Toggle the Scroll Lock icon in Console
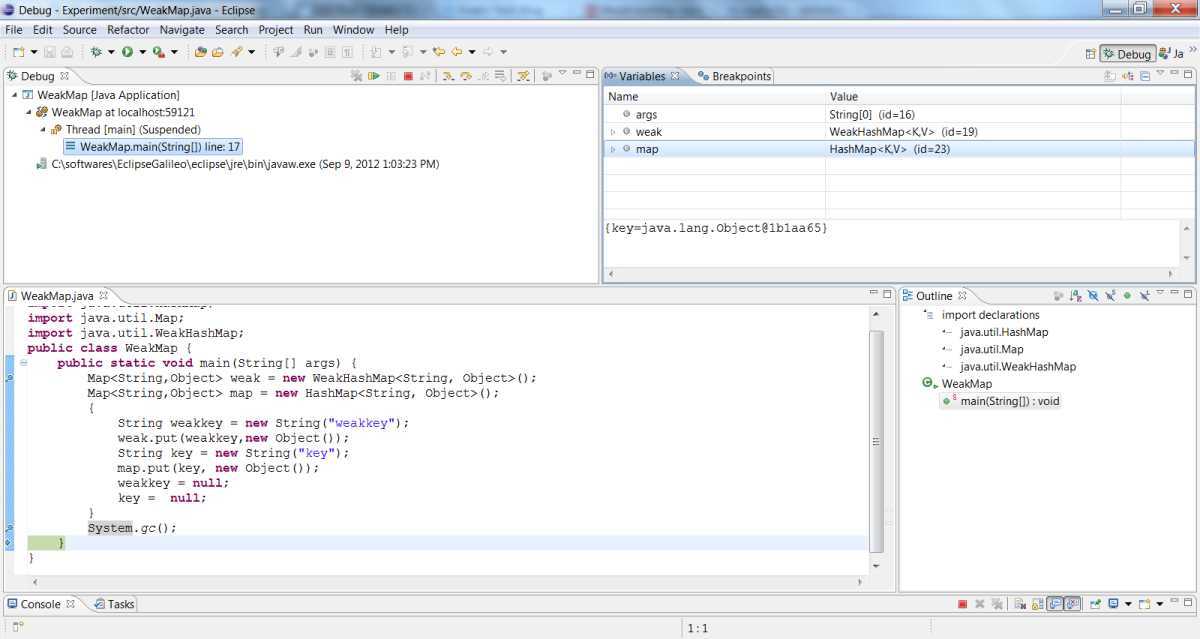 [x=1037, y=604]
